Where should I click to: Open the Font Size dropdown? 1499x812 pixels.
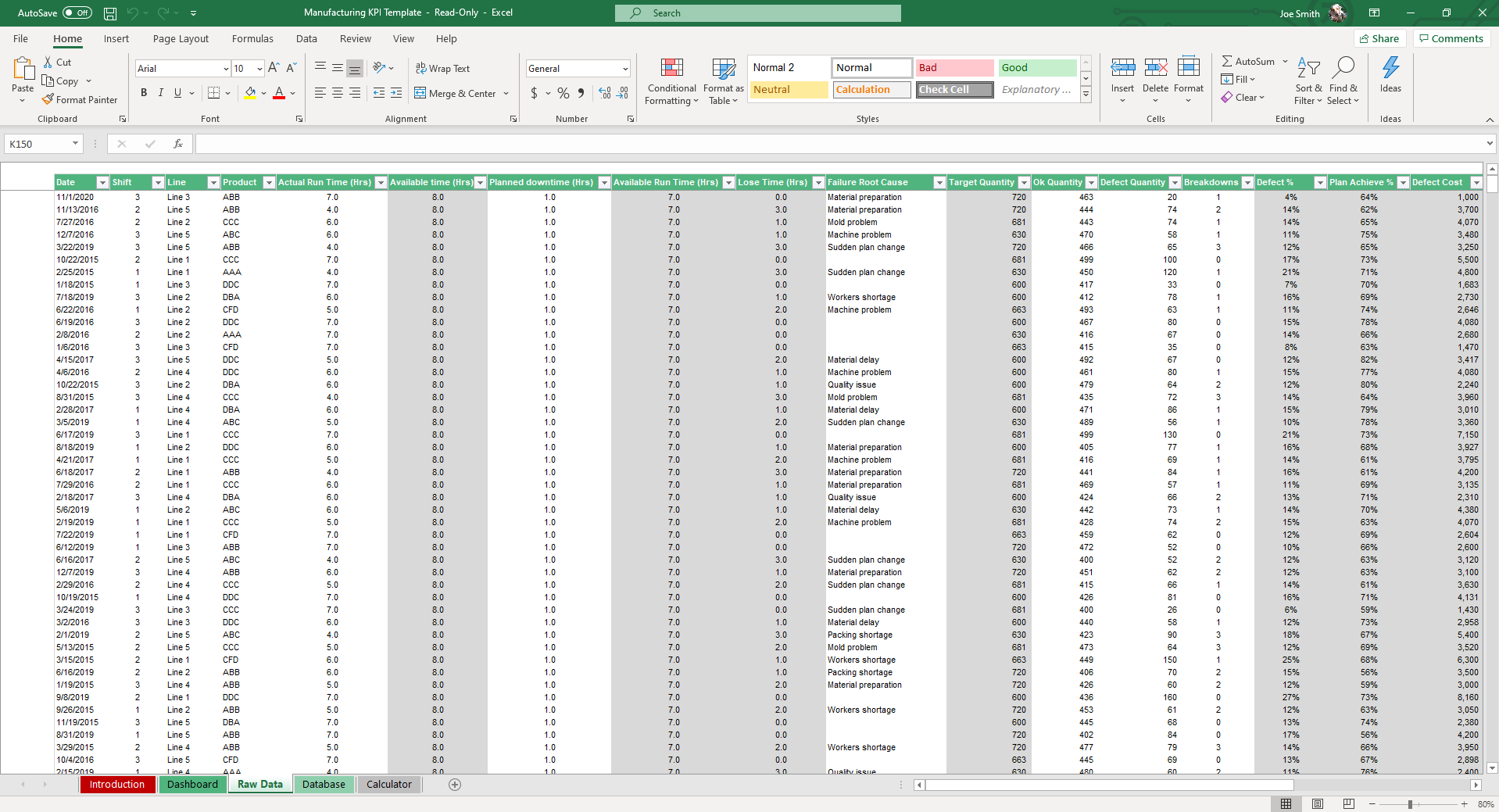[x=258, y=69]
